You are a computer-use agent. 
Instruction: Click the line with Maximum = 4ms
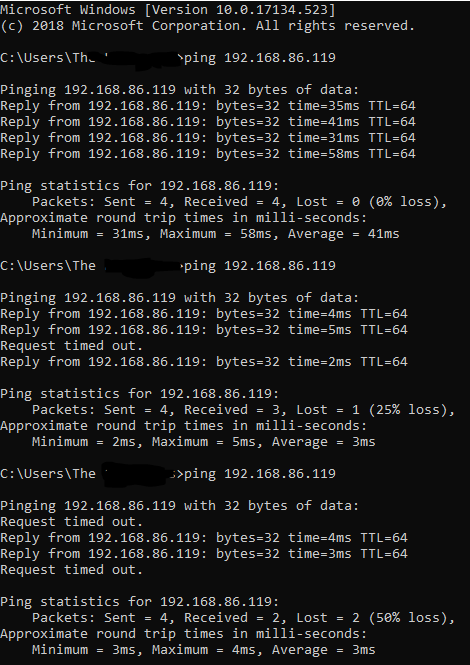204,650
